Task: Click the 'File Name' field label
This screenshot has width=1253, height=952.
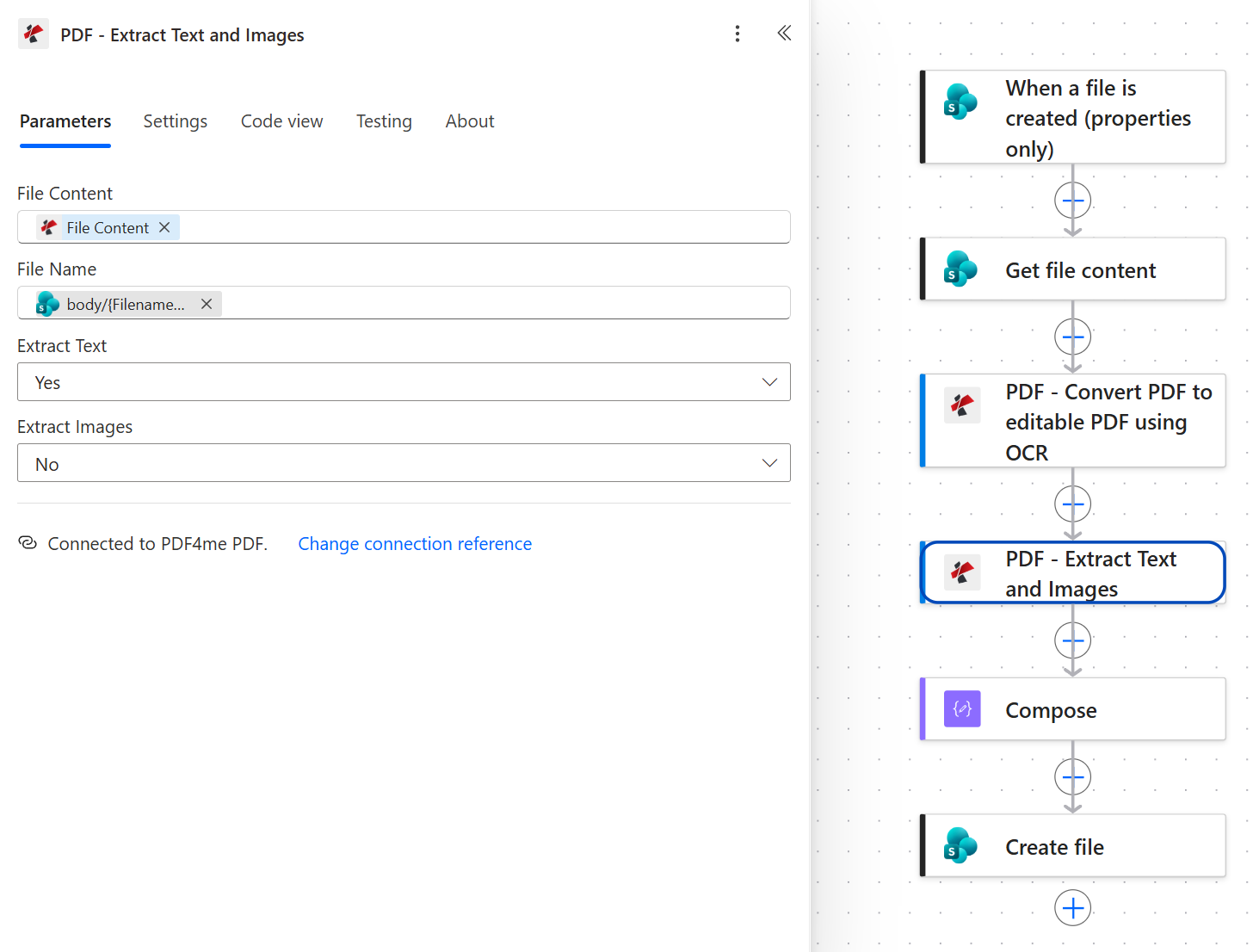Action: [x=57, y=269]
